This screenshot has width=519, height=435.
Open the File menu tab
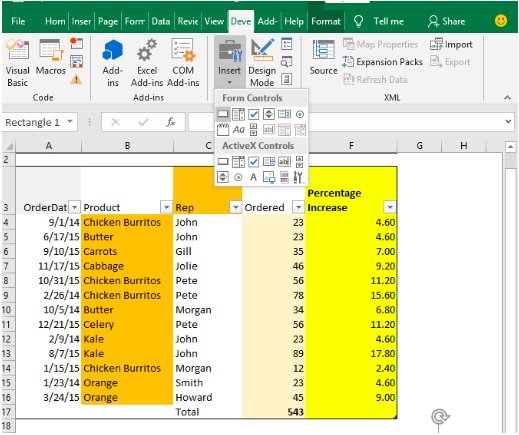[18, 22]
